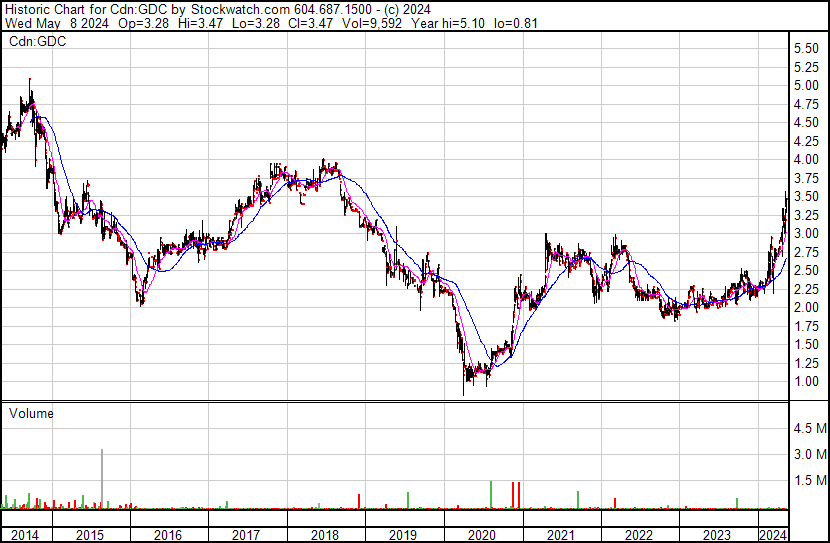The width and height of the screenshot is (830, 543).
Task: Click the 2016 year label
Action: 168,535
